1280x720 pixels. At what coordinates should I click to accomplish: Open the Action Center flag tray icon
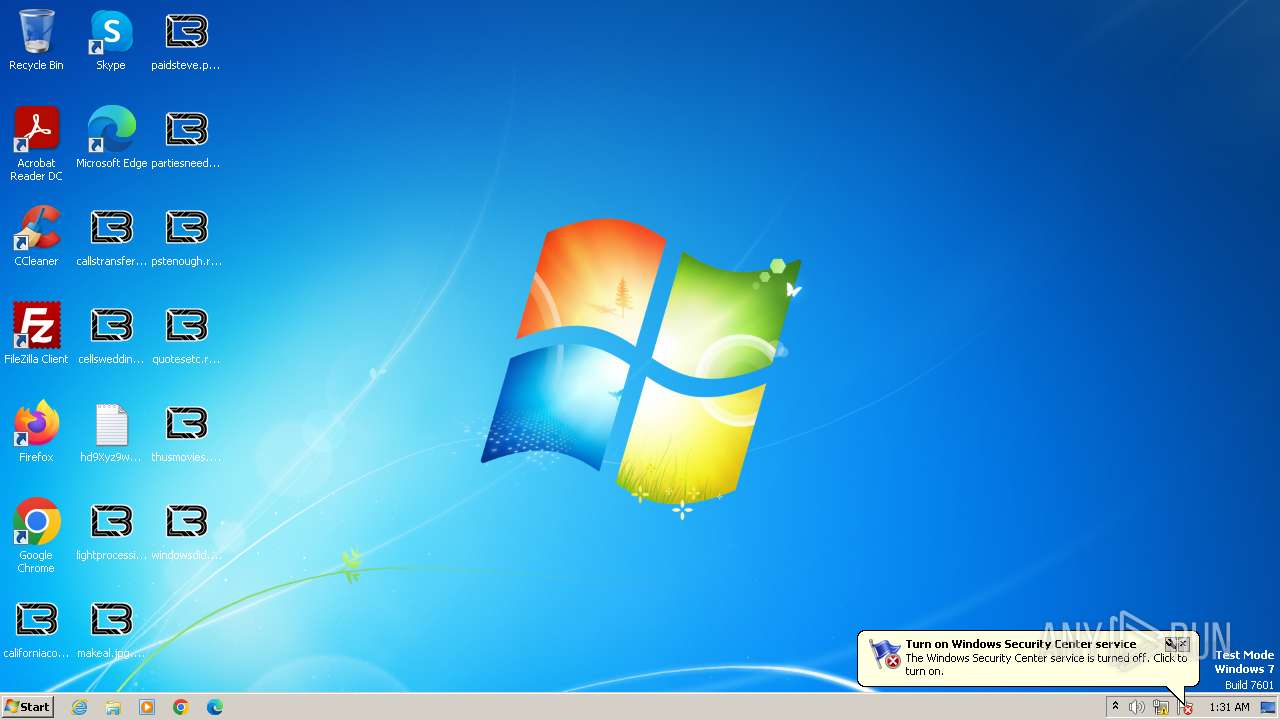[x=1186, y=707]
